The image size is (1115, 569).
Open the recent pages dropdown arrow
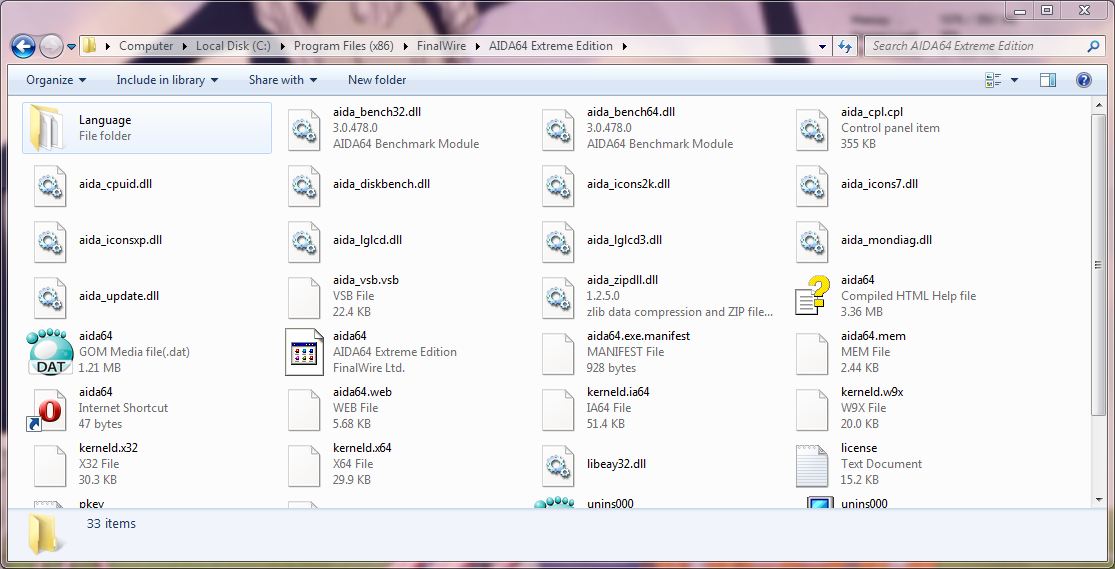pos(71,47)
